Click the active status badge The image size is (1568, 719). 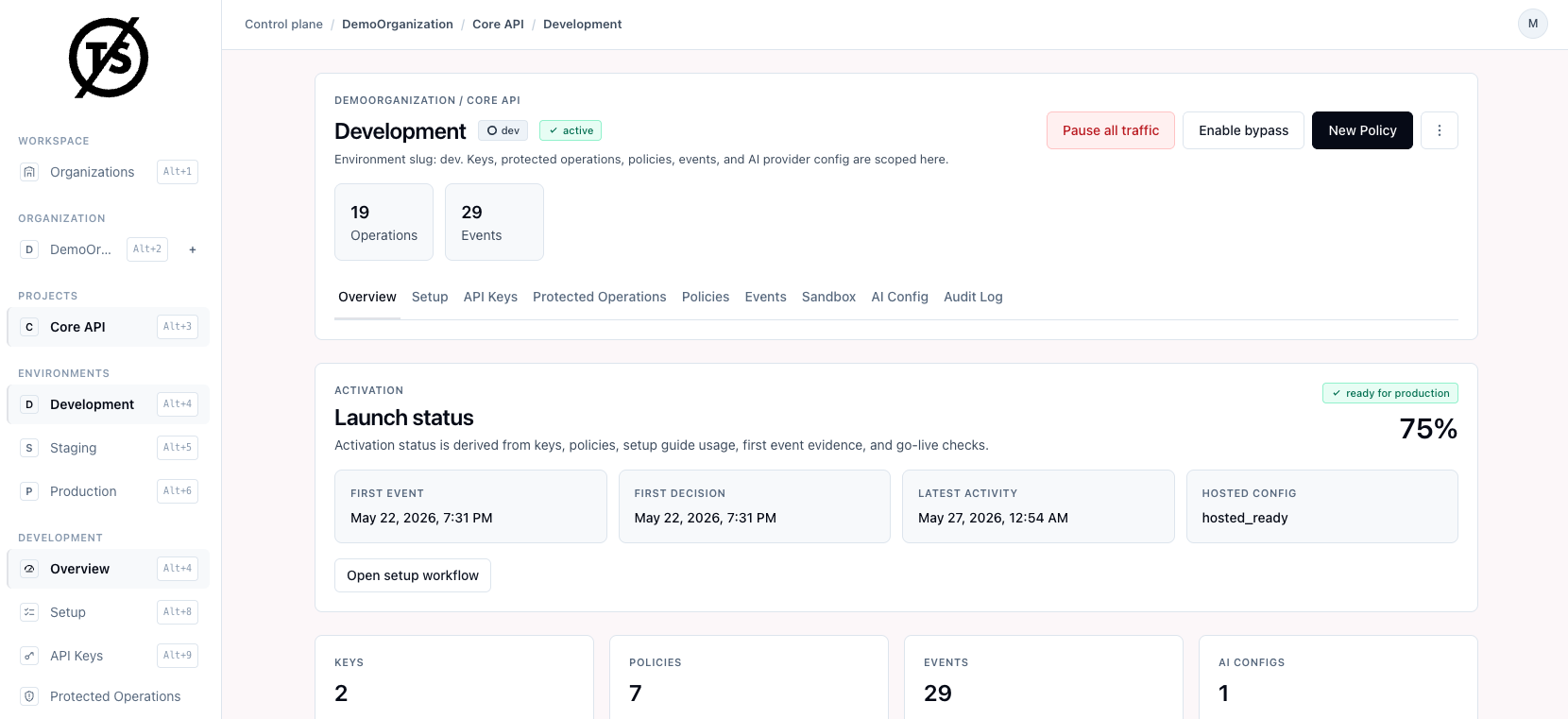(571, 130)
